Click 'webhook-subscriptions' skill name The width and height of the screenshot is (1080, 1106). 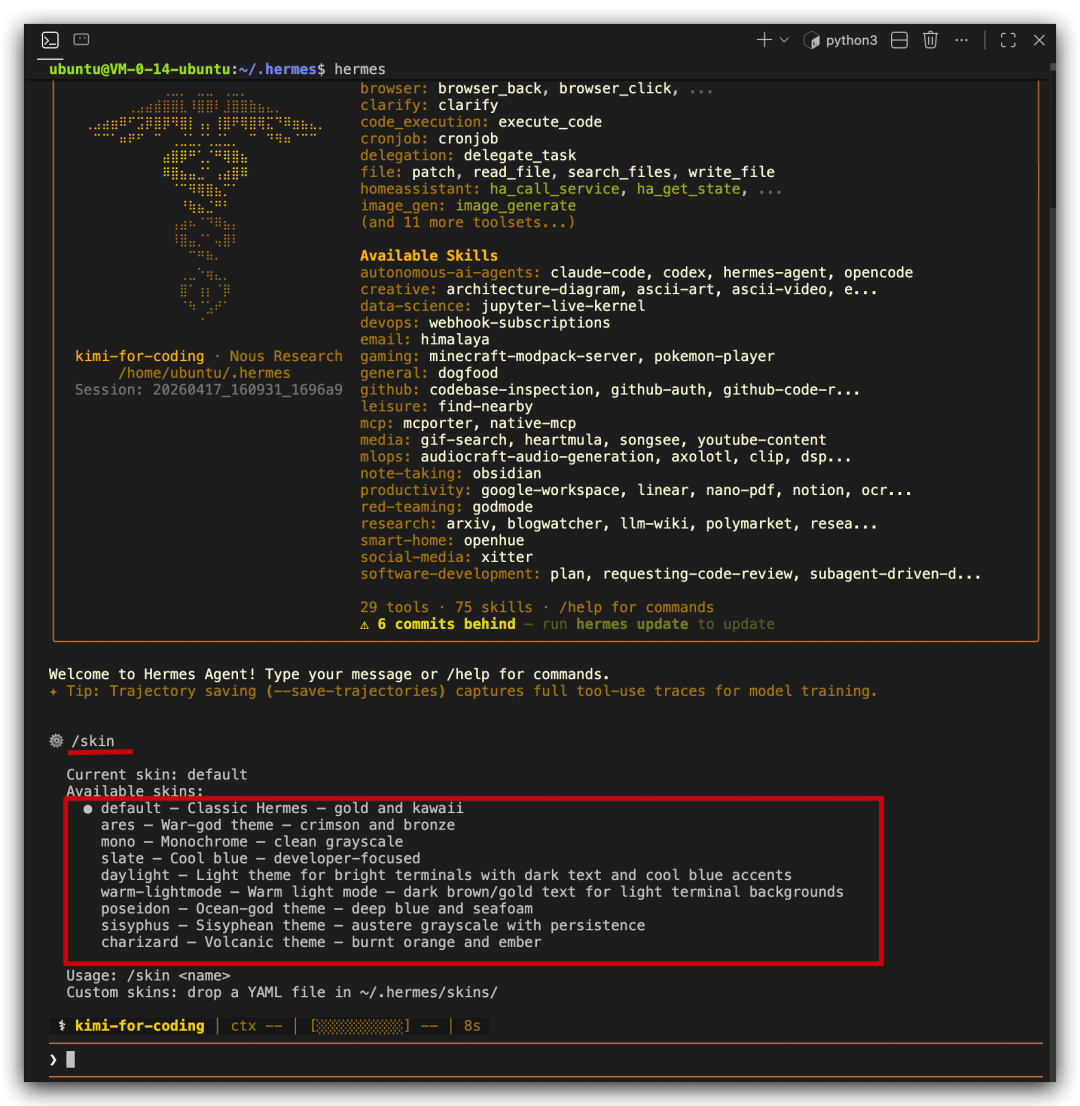[x=520, y=323]
